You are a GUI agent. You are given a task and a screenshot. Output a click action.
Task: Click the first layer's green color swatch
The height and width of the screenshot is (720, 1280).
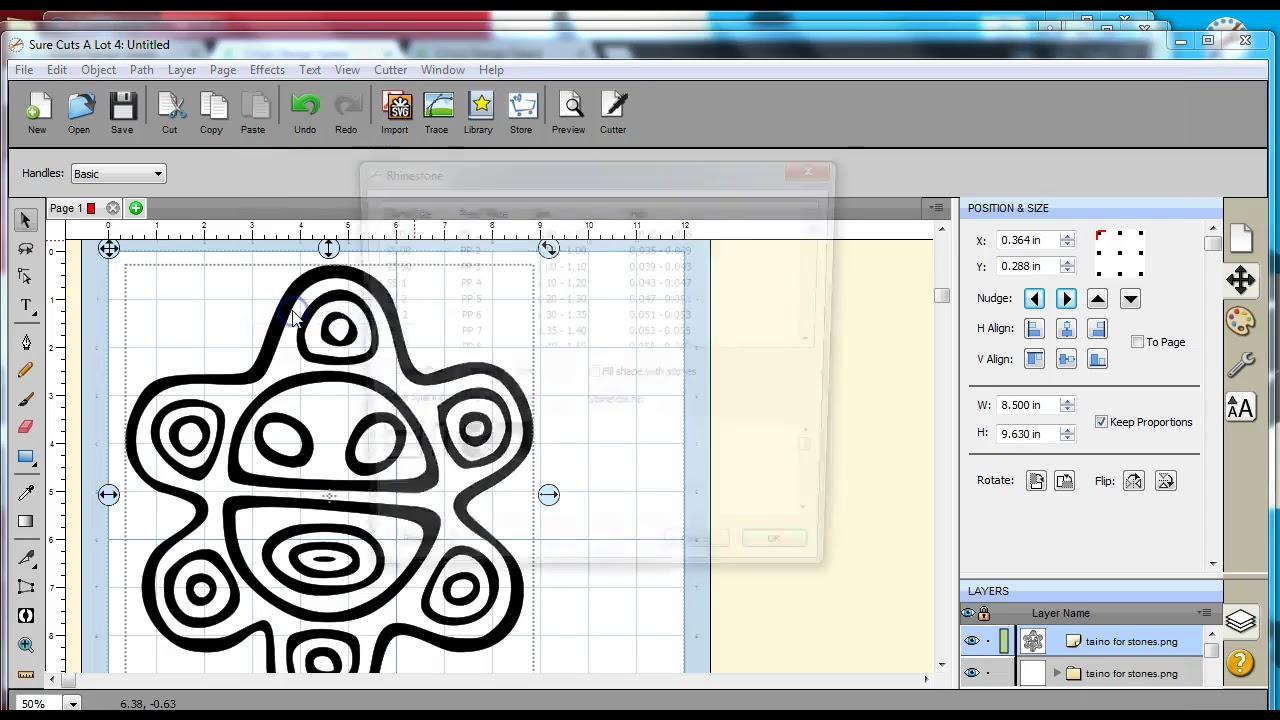(1004, 642)
